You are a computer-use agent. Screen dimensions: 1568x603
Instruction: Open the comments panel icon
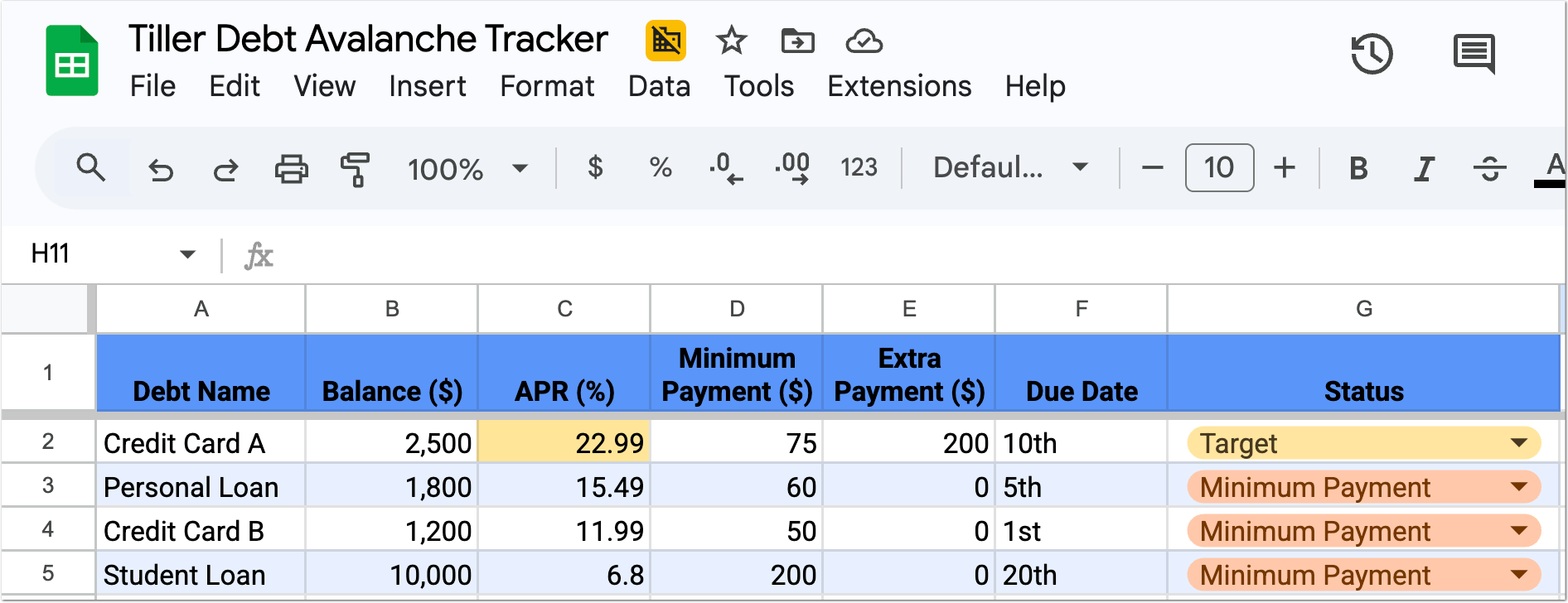(1474, 54)
